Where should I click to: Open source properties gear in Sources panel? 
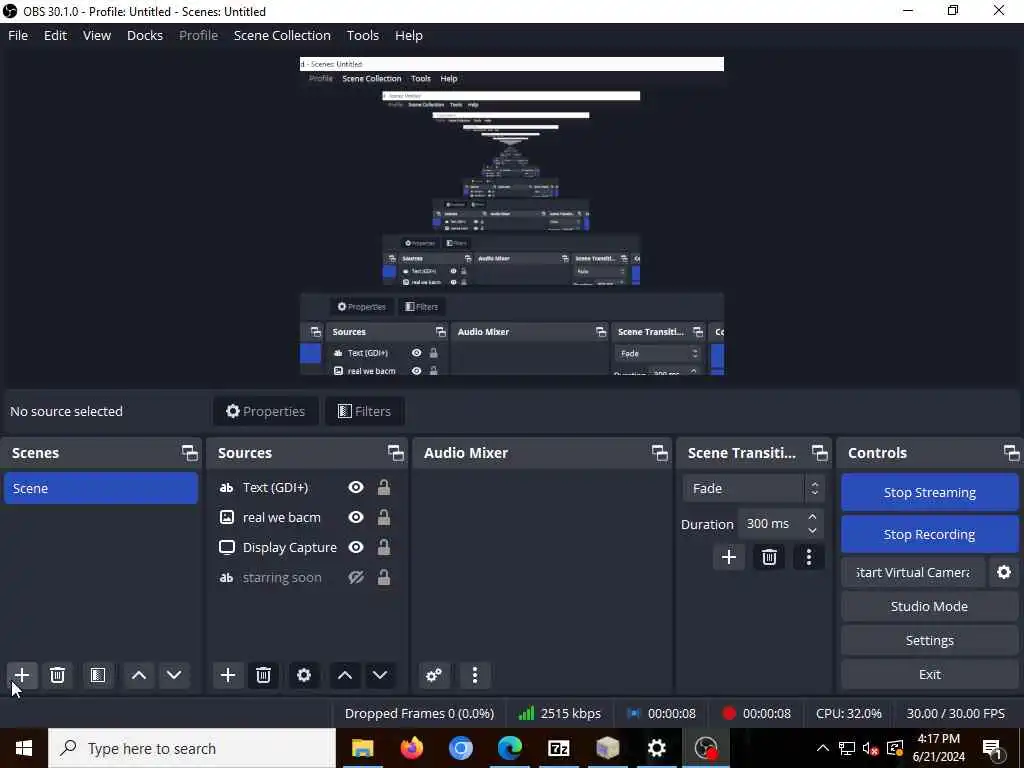tap(304, 675)
